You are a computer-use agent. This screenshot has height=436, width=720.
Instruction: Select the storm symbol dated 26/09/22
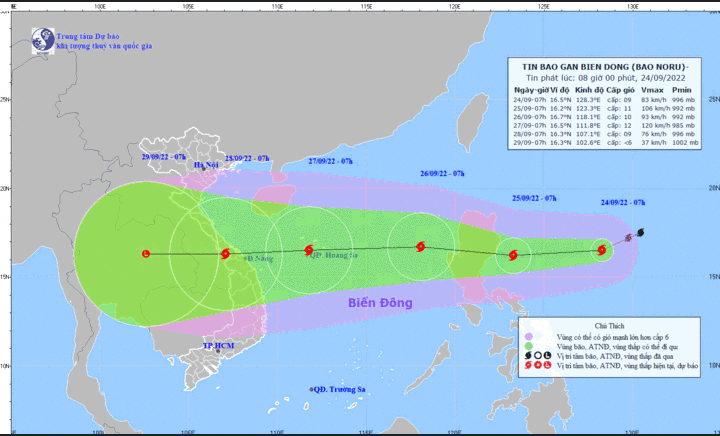pyautogui.click(x=420, y=248)
